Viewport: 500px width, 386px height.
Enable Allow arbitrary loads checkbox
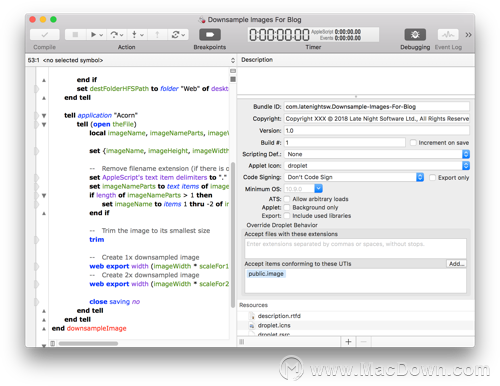pos(287,199)
